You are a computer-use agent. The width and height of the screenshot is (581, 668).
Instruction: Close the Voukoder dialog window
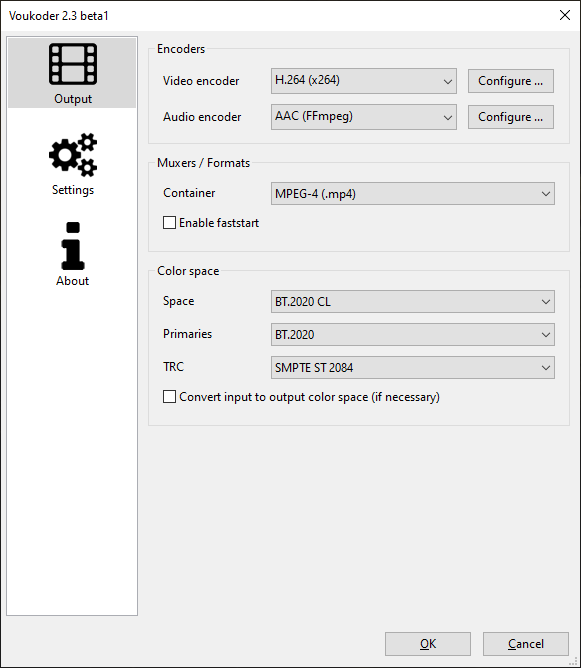(x=565, y=15)
